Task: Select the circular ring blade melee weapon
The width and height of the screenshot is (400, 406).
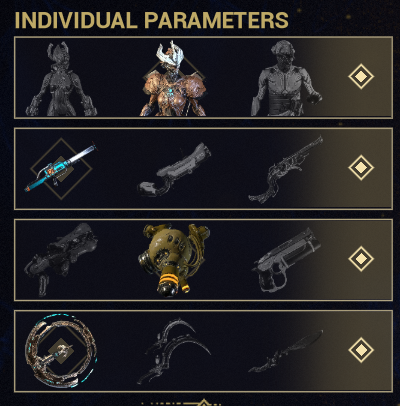Action: [61, 351]
